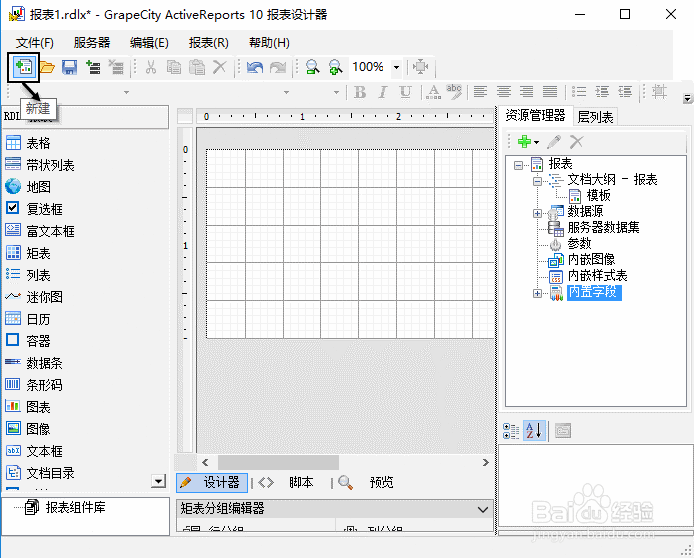Switch to the 预览 view
The height and width of the screenshot is (558, 694).
[x=366, y=482]
